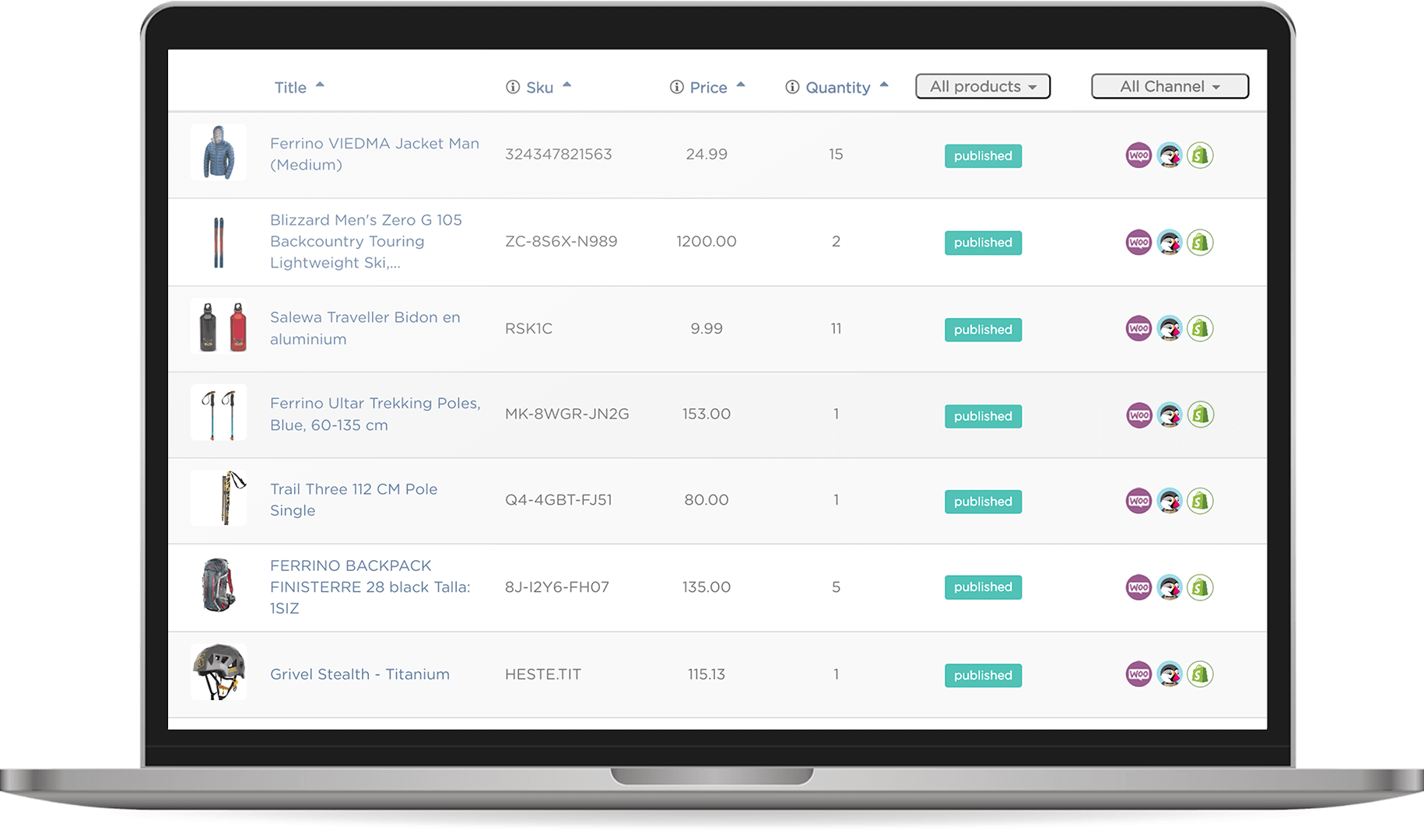Click the Shopify icon on the Salewa Traveller row
Screen dimensions: 1424x840
(x=1200, y=328)
